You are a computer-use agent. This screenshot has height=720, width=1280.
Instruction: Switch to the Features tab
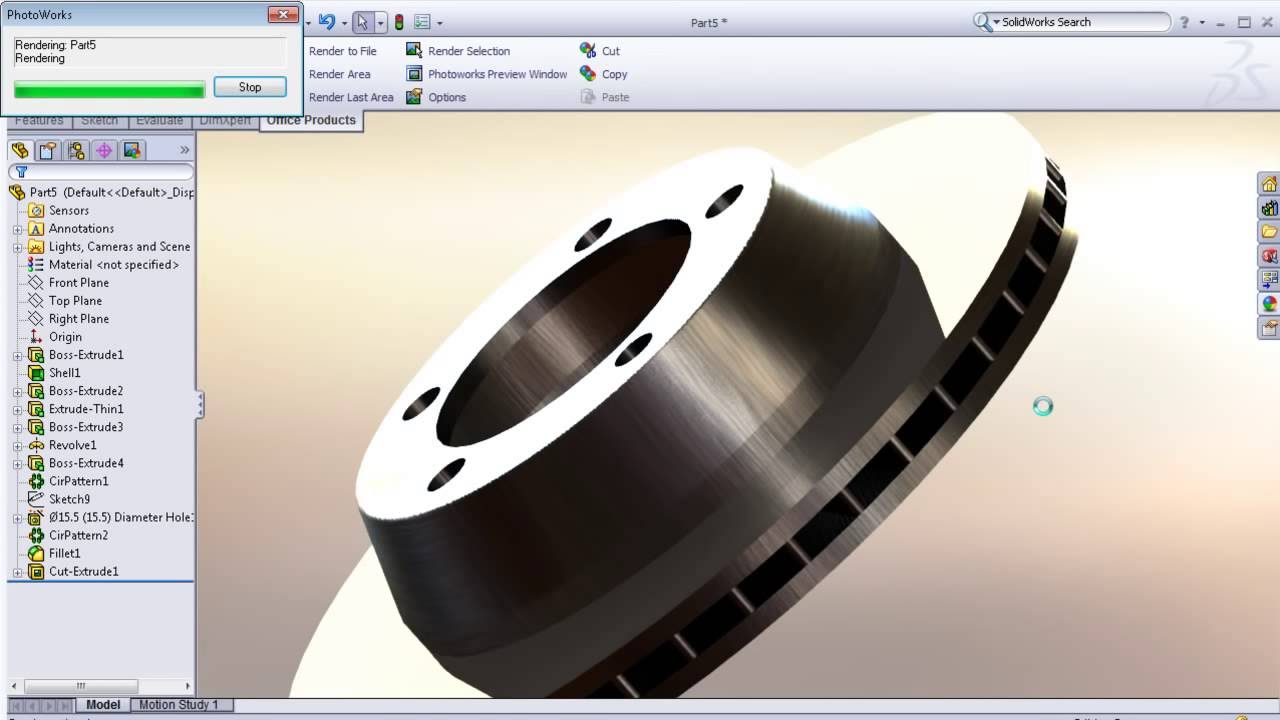[x=39, y=121]
